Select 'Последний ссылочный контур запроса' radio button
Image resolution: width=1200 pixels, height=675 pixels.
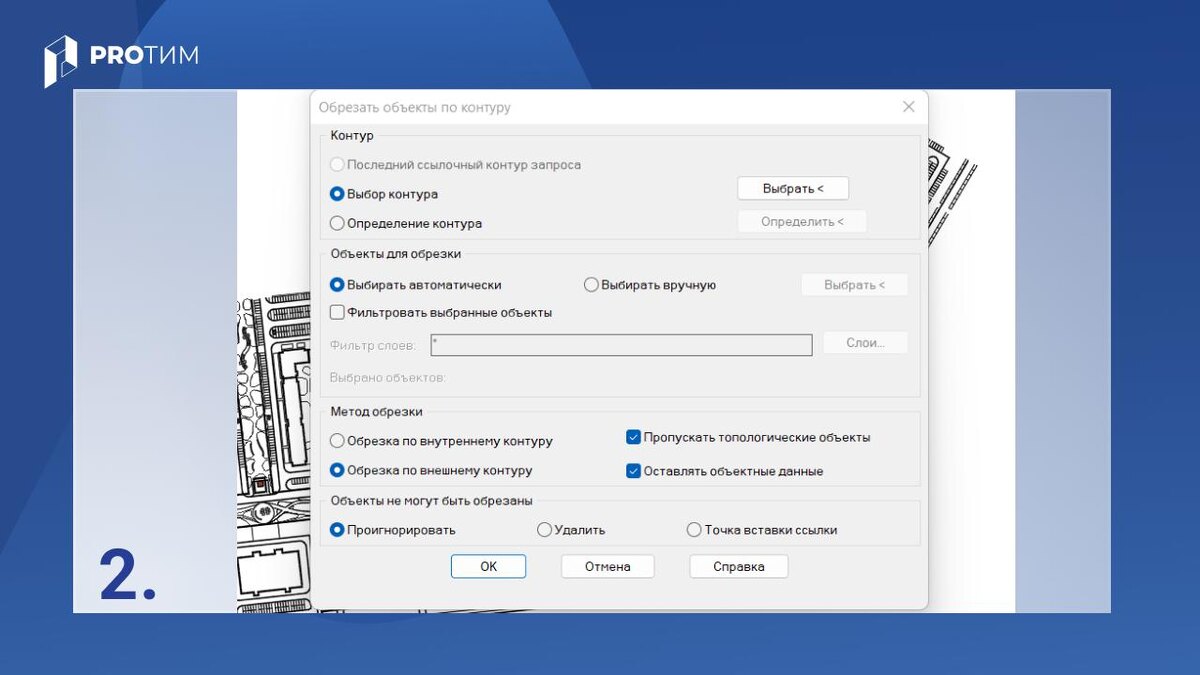[x=337, y=164]
